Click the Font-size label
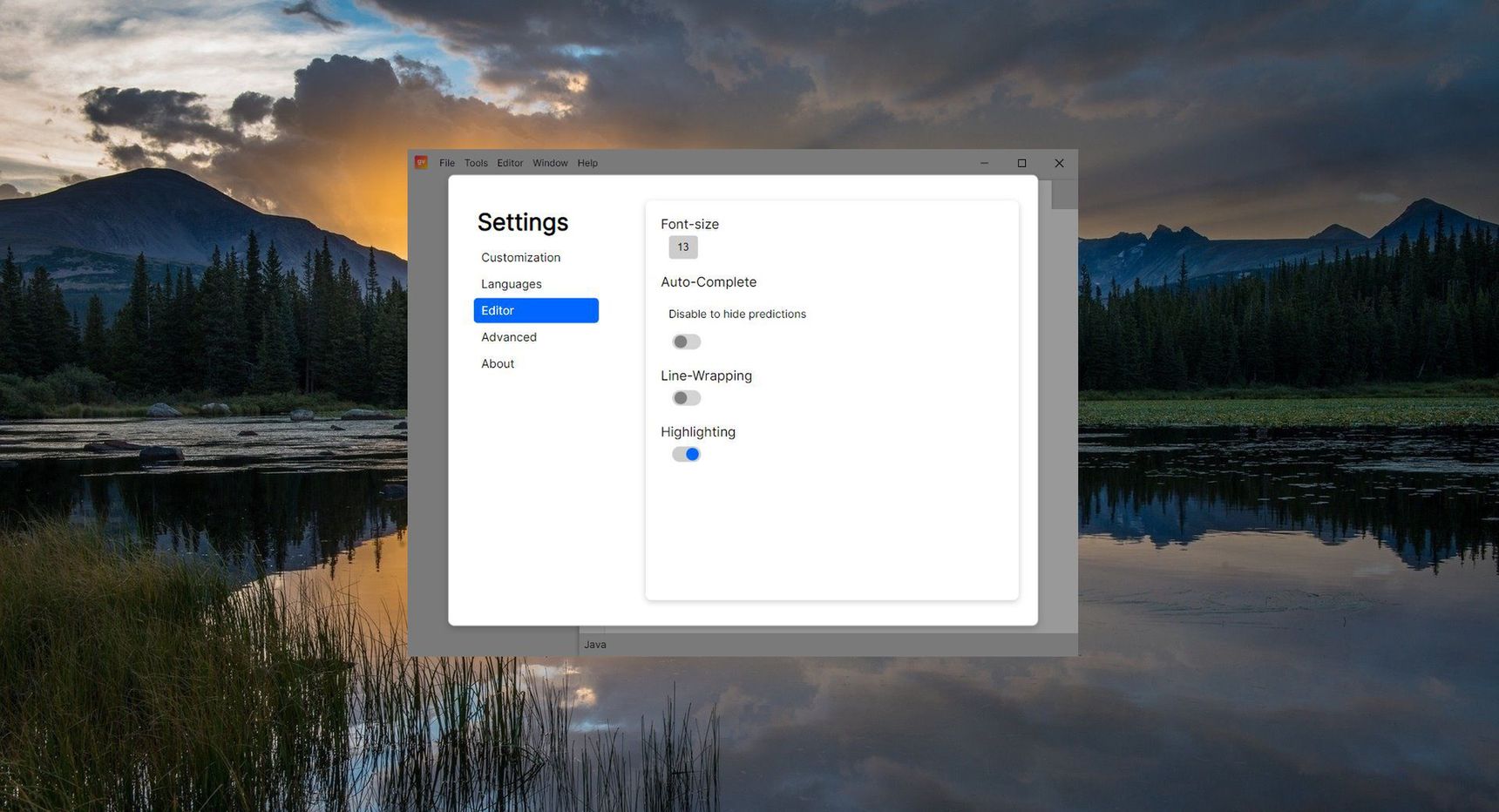1499x812 pixels. tap(689, 224)
